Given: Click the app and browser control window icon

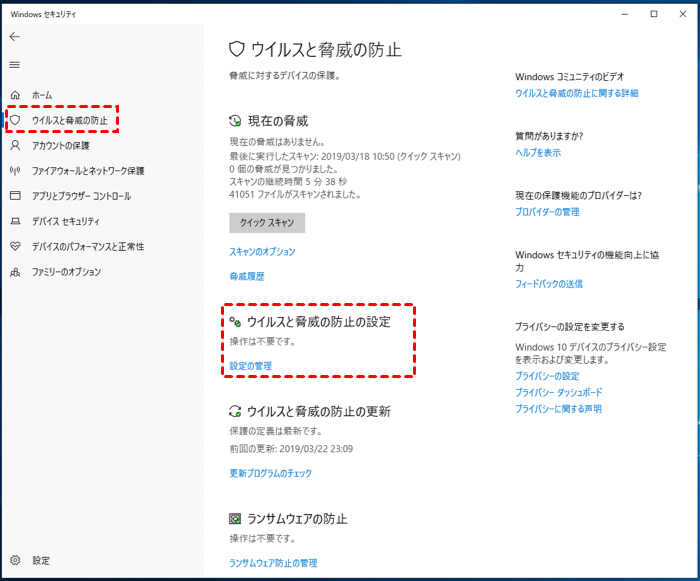Looking at the screenshot, I should [15, 196].
